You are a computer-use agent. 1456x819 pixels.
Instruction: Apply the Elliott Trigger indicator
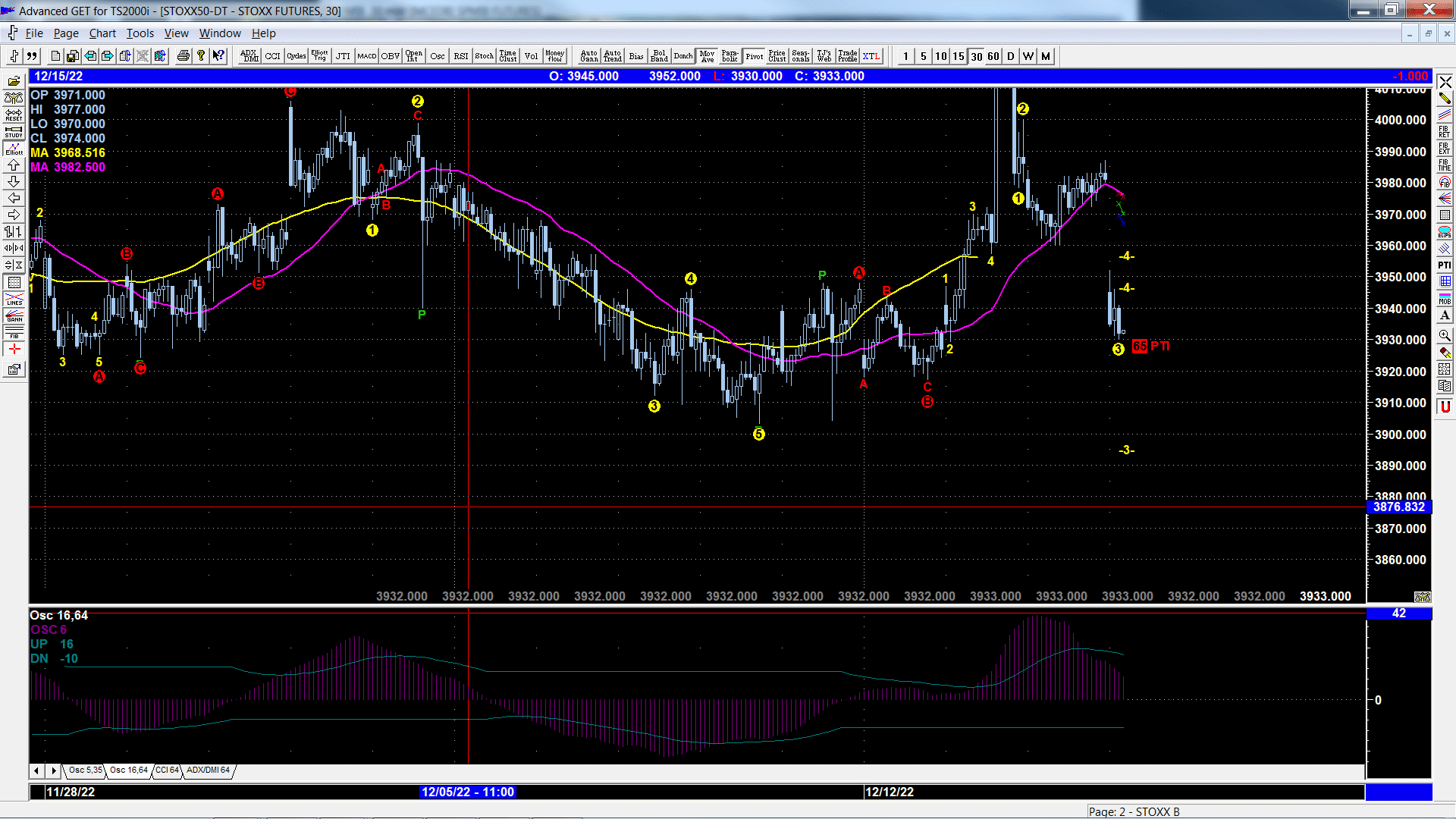point(320,56)
